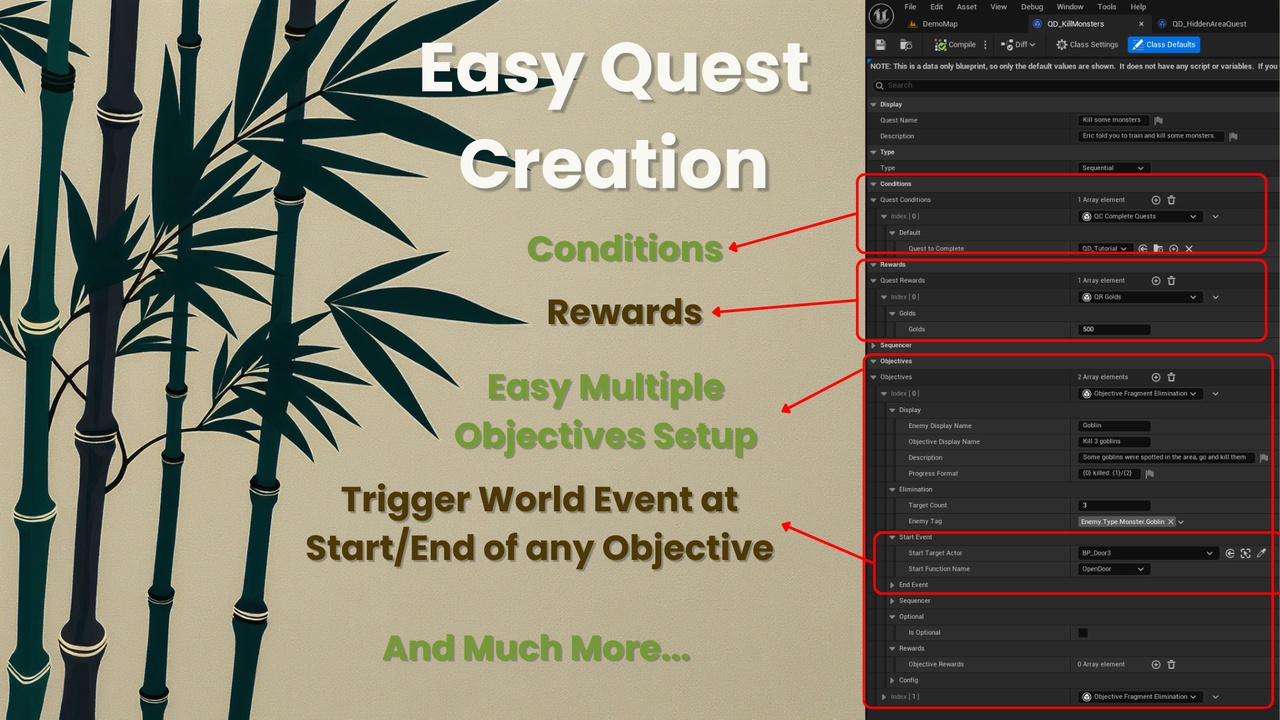Screen dimensions: 1280x720
Task: Edit the Golds value field showing 500
Action: tap(1114, 329)
